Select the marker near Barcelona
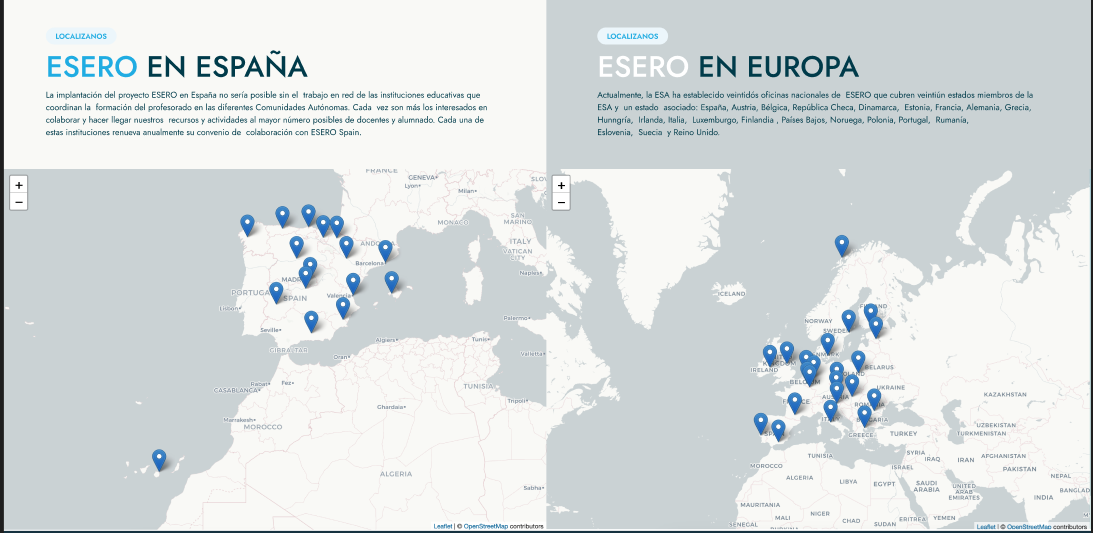1093x533 pixels. pyautogui.click(x=385, y=251)
